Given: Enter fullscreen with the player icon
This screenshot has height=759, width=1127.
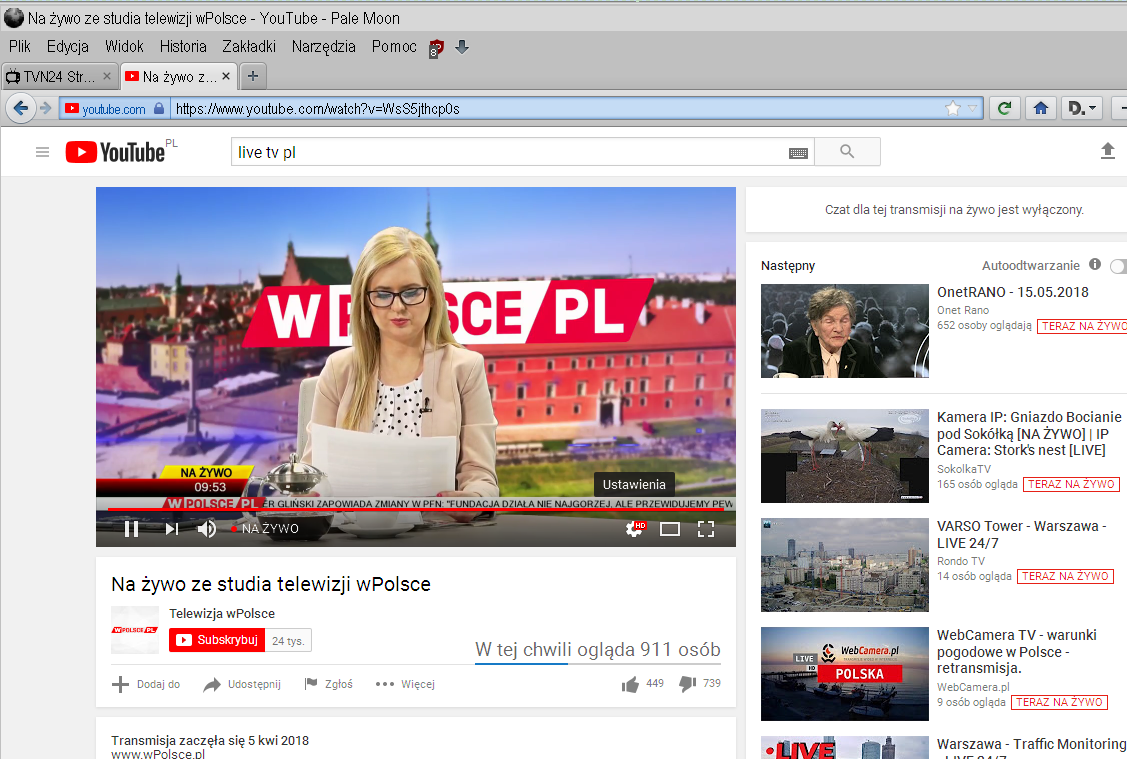Looking at the screenshot, I should [x=706, y=529].
